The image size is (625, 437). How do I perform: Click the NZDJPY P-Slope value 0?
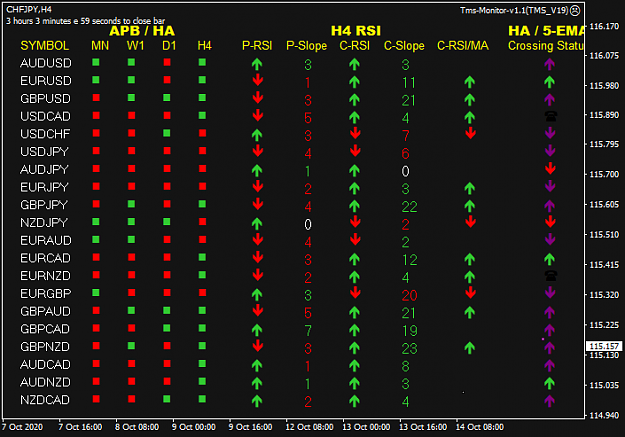point(308,224)
